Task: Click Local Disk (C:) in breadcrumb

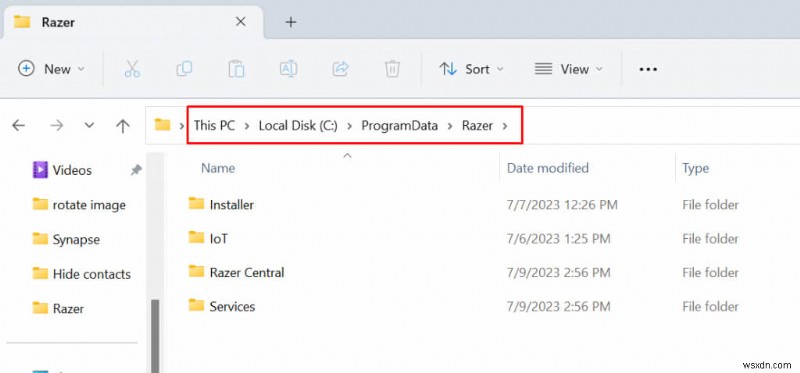Action: (x=298, y=126)
